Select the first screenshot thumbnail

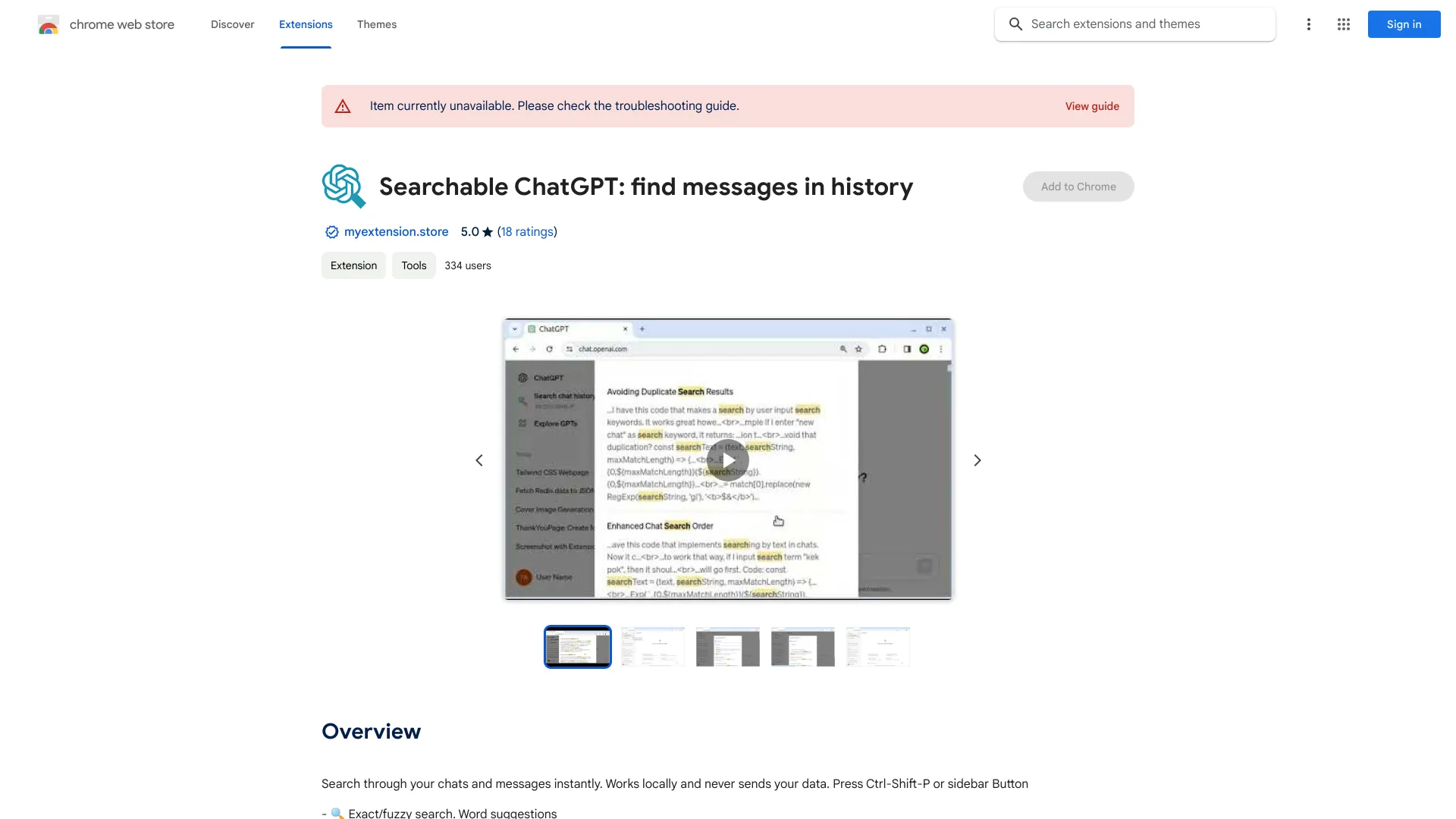578,647
